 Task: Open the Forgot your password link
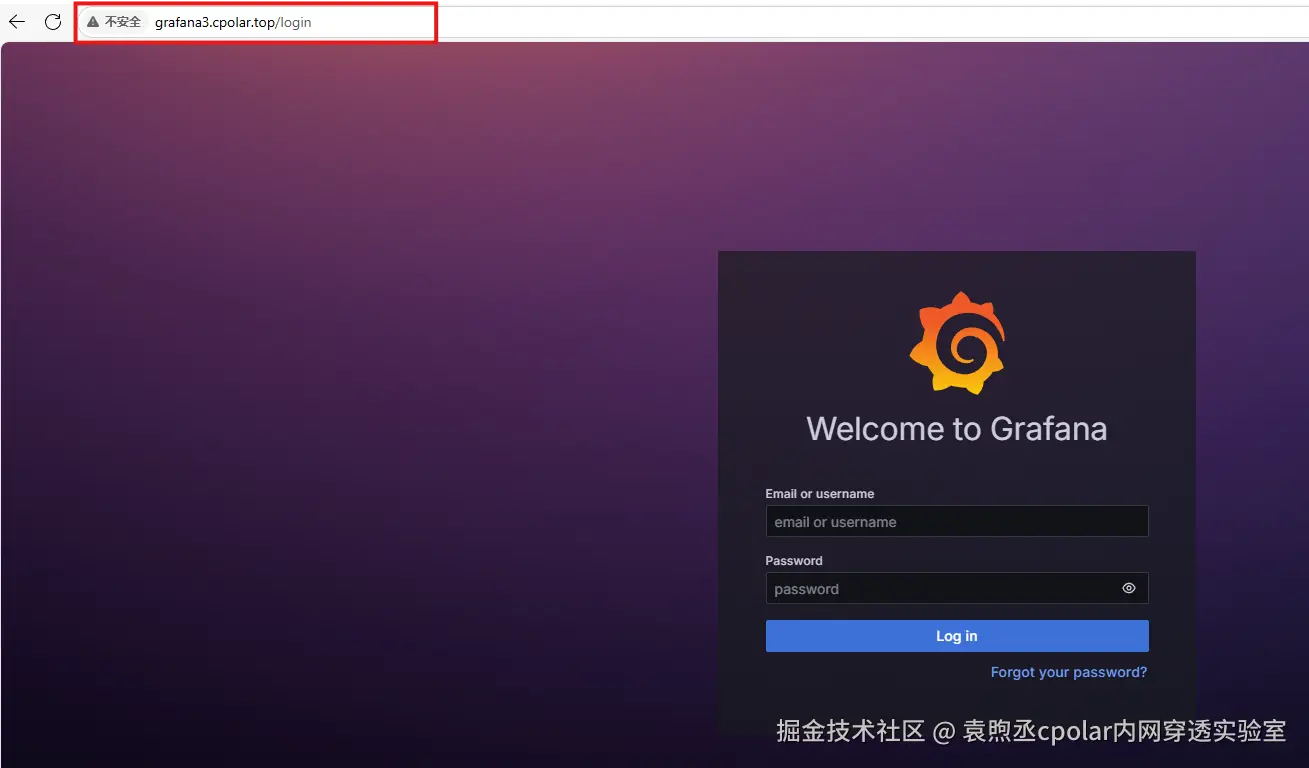(1069, 672)
